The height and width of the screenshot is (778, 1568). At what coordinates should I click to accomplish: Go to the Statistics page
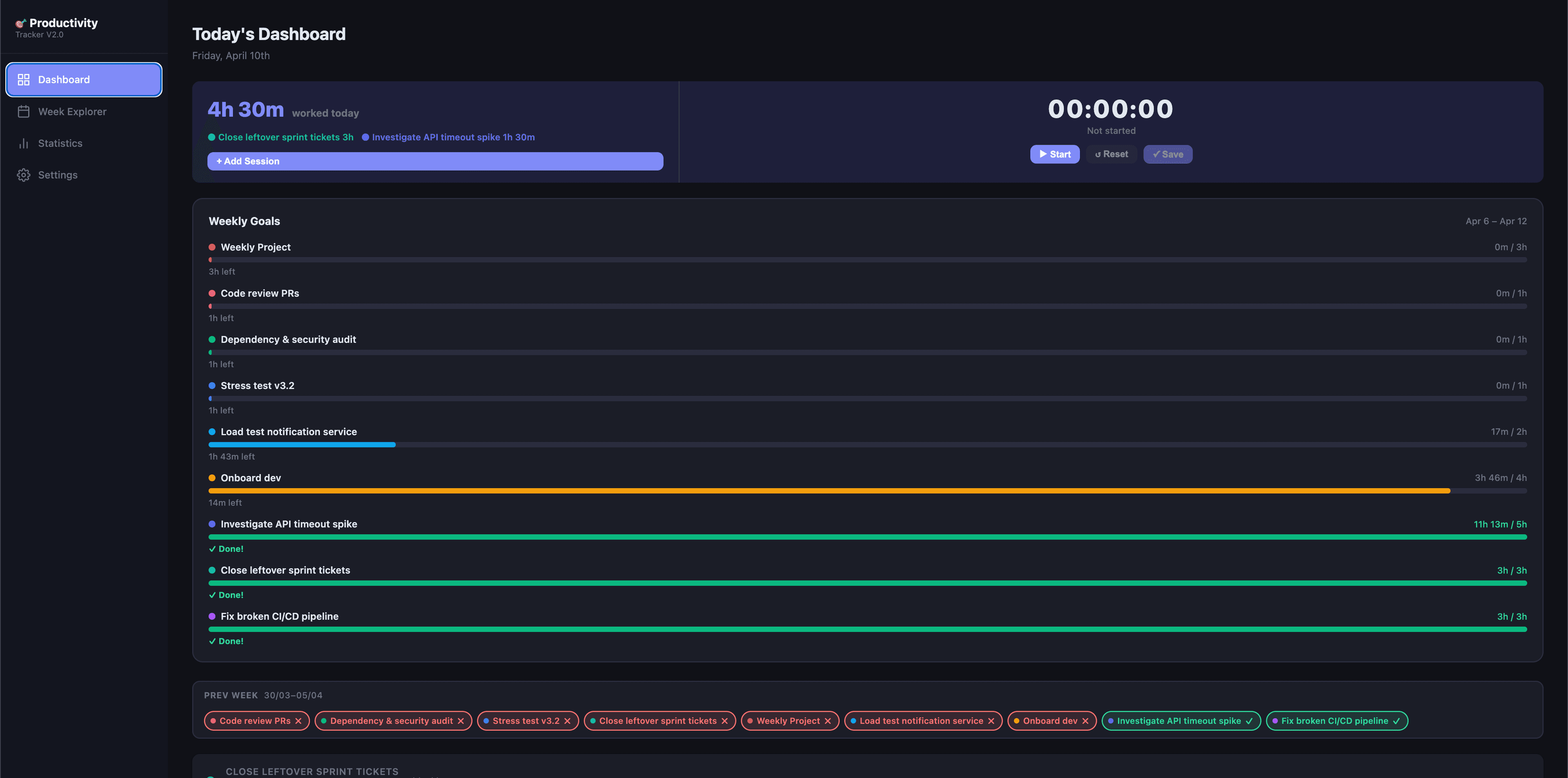coord(84,143)
